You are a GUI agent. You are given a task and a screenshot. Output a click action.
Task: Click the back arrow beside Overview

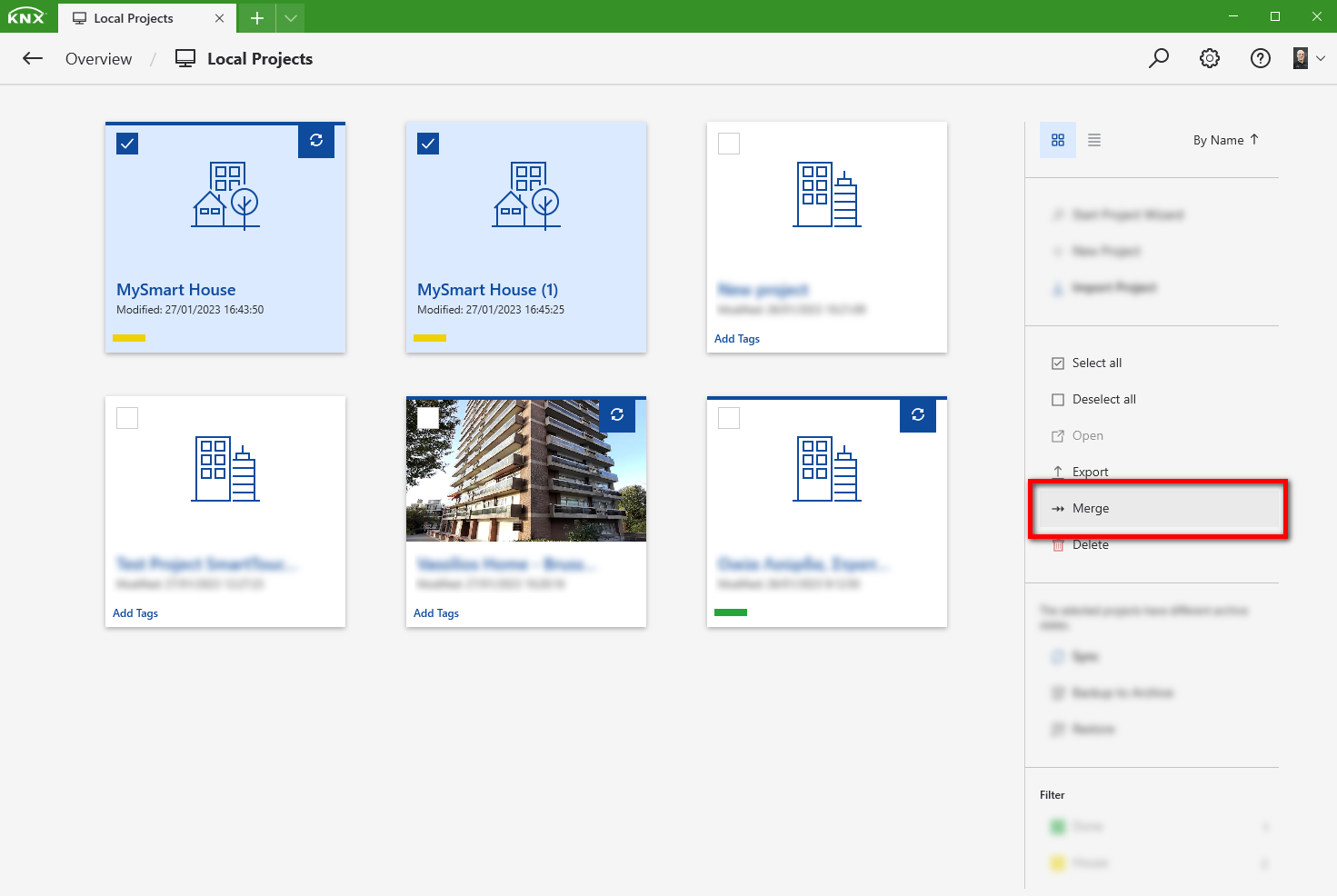pos(32,58)
